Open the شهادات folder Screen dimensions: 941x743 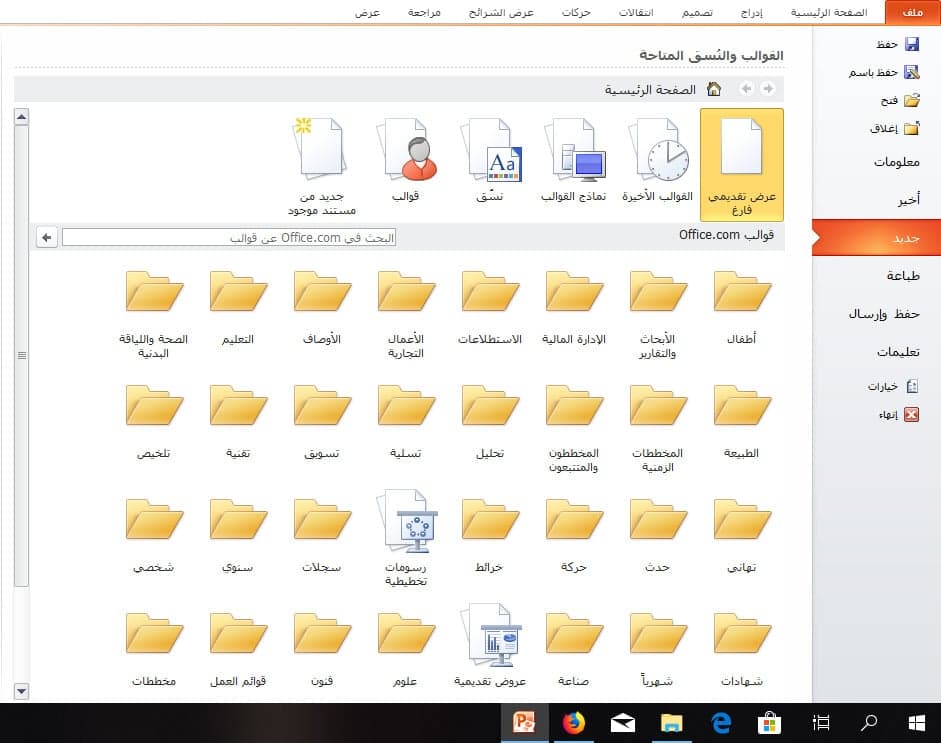point(741,649)
